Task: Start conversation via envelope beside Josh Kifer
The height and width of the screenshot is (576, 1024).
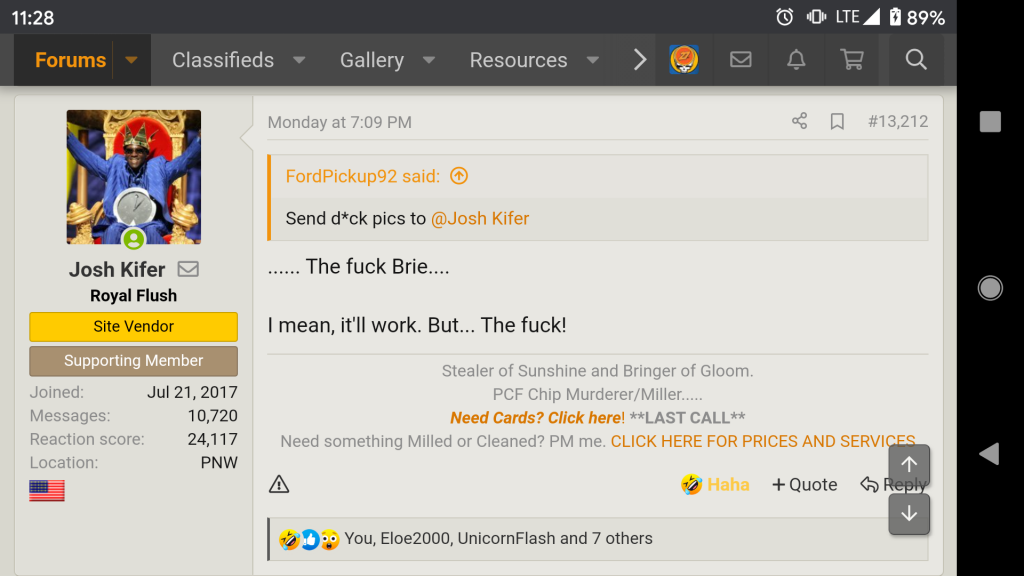Action: pyautogui.click(x=188, y=269)
